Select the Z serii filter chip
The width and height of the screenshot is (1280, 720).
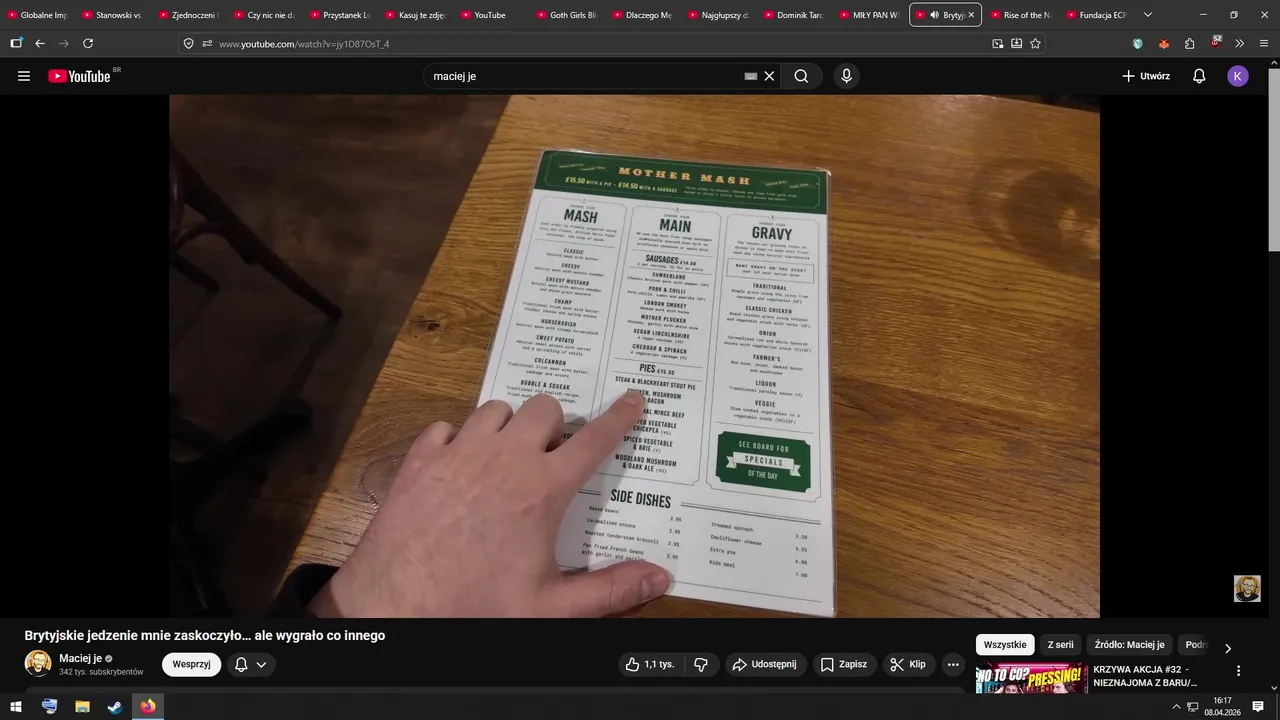1060,645
